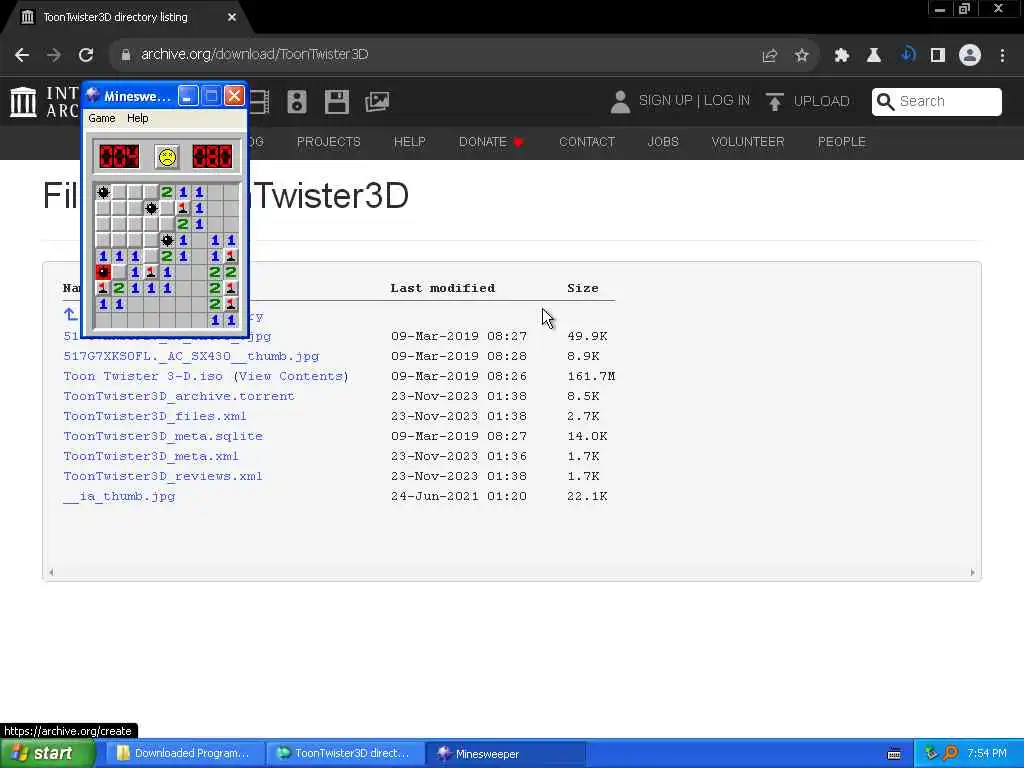Click View Contents link for the iso
The width and height of the screenshot is (1024, 768).
click(x=291, y=376)
